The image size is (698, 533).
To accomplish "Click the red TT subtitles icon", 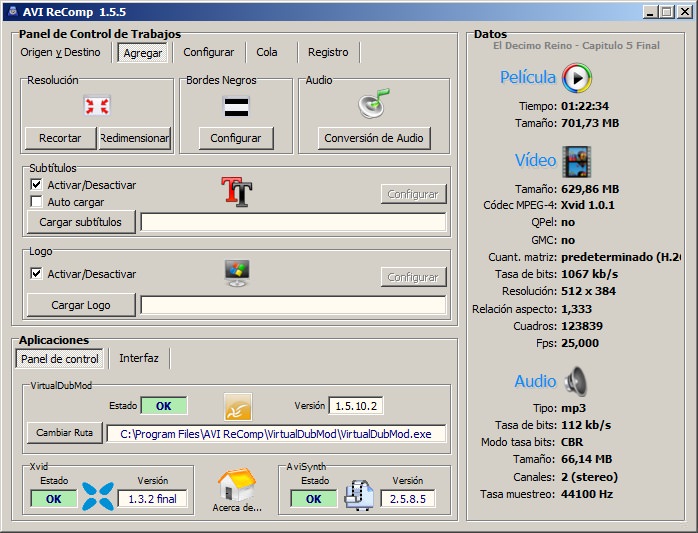I will (x=237, y=191).
